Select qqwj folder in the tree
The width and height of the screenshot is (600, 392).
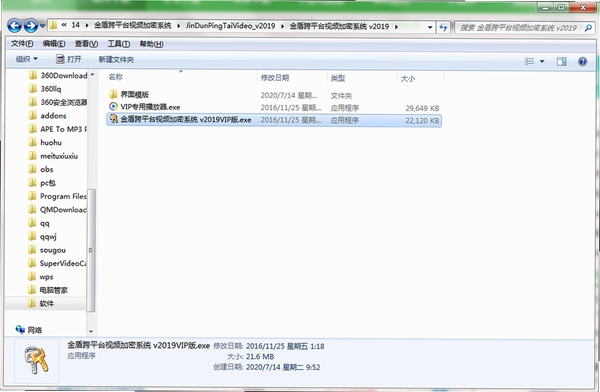[43, 237]
